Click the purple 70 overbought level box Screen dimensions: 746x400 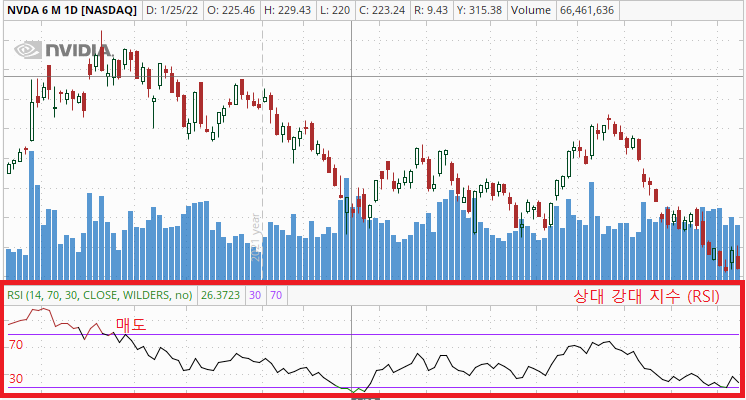coord(276,295)
